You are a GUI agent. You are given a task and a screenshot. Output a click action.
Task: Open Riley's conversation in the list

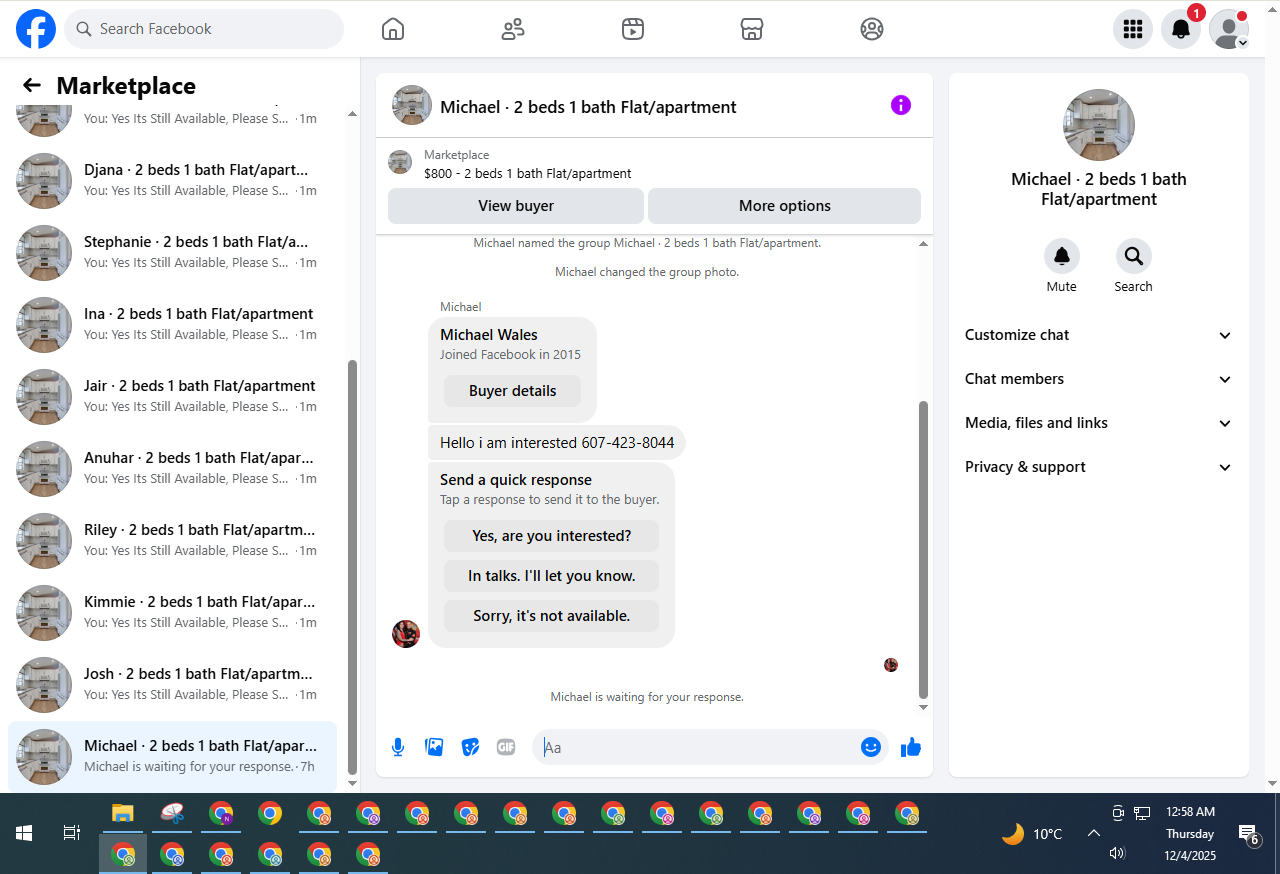point(172,541)
